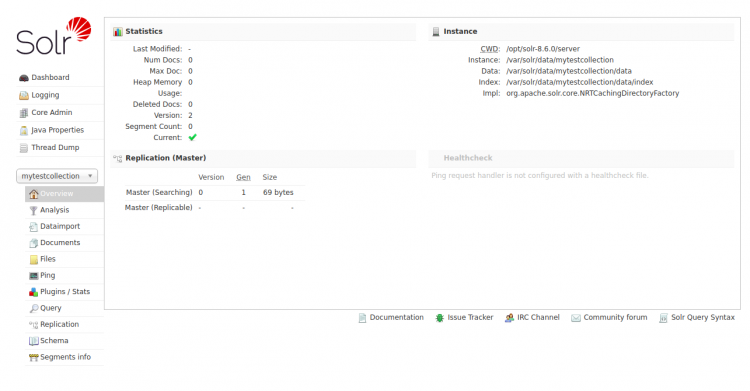Screen dimensions: 750x391
Task: Click the Dashboard gauge icon
Action: click(23, 78)
